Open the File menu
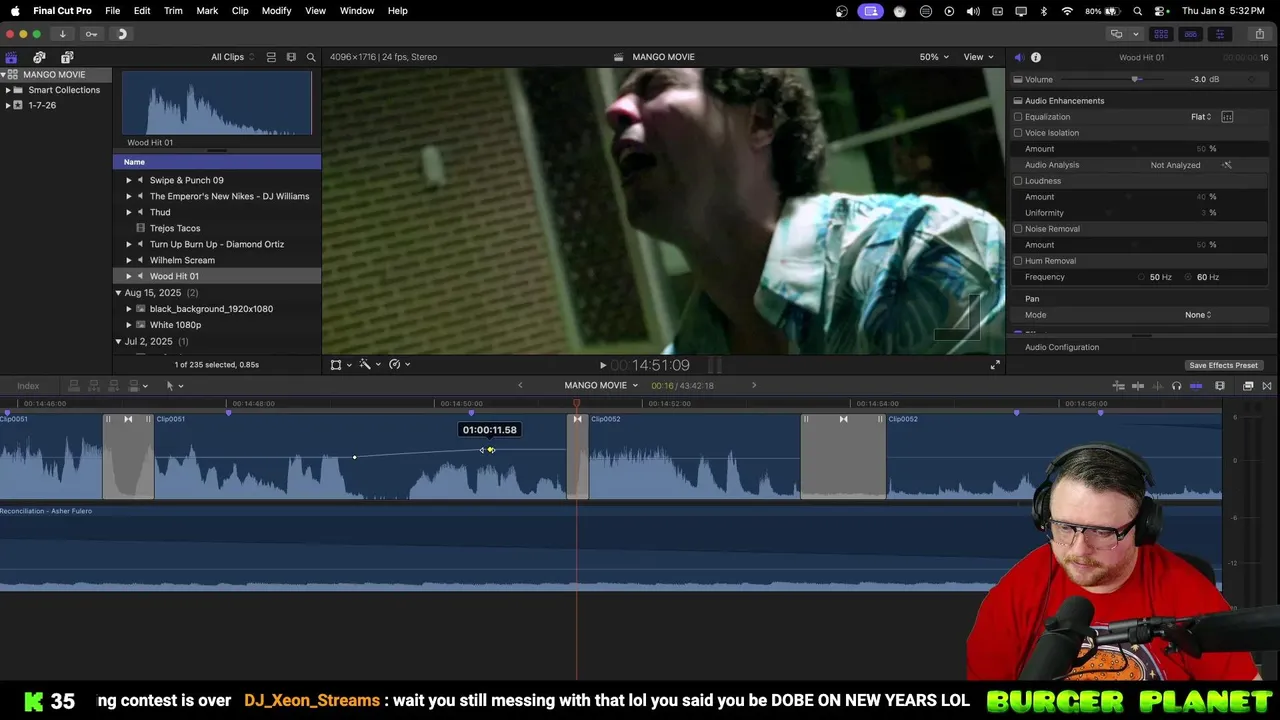This screenshot has width=1280, height=720. pos(112,11)
